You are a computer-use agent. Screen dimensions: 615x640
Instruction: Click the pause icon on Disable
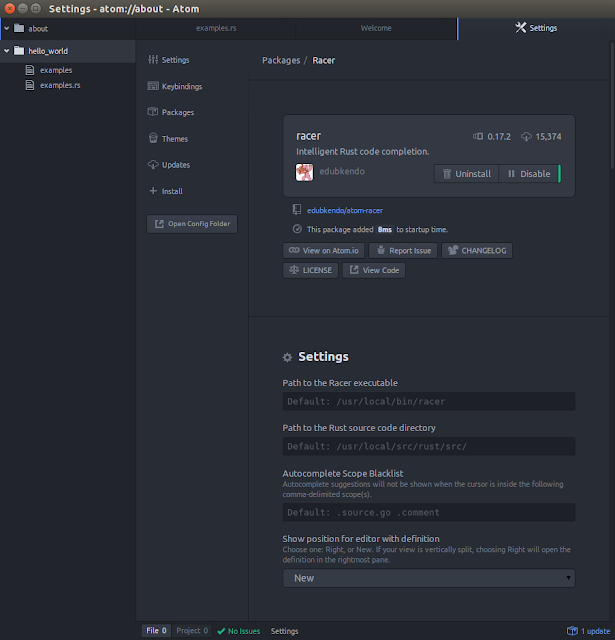tap(511, 174)
